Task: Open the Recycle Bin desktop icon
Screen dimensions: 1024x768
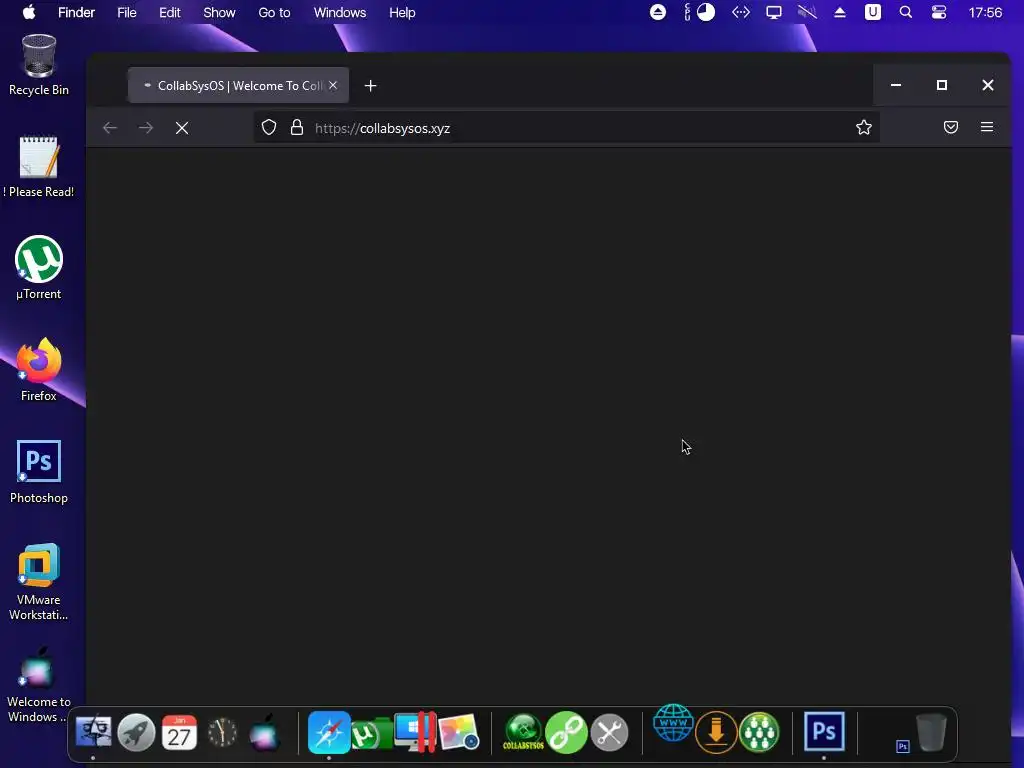Action: click(x=39, y=65)
